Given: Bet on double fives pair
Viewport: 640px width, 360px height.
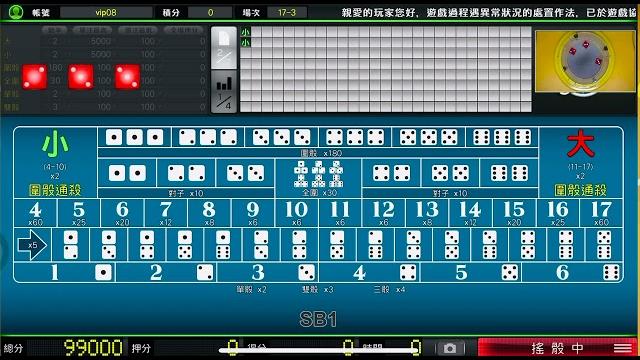Looking at the screenshot, I should (450, 173).
